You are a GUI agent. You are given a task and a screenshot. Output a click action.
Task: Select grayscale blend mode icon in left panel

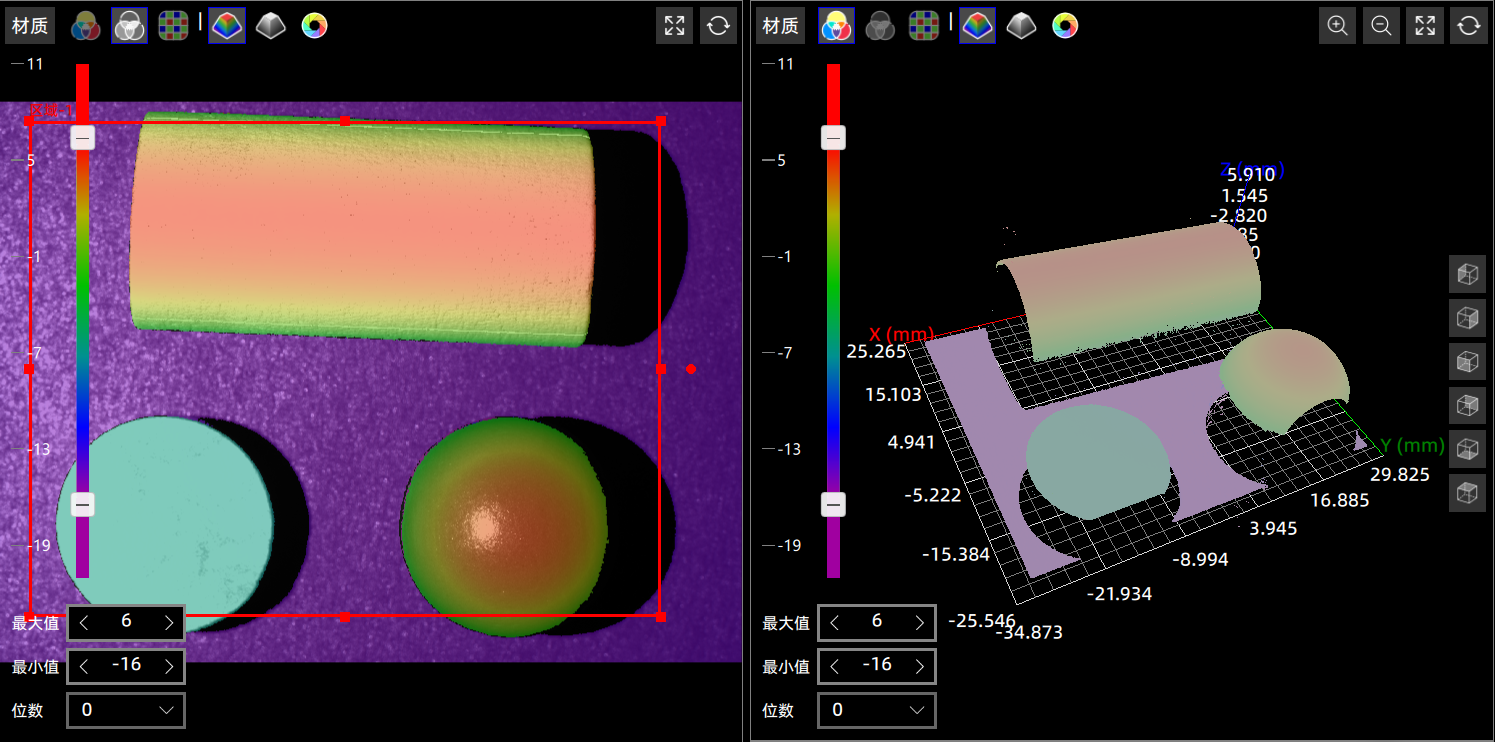[130, 26]
